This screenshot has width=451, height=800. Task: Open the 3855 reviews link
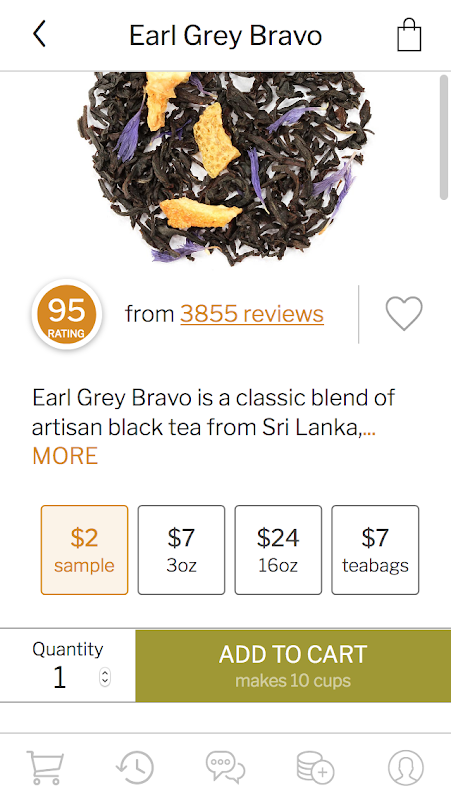point(252,314)
